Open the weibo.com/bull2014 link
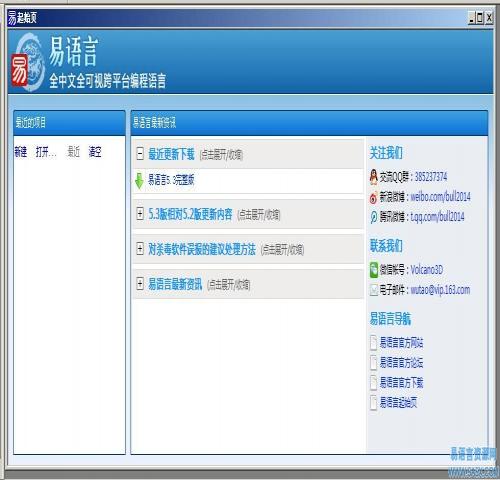This screenshot has height=480, width=500. click(440, 197)
